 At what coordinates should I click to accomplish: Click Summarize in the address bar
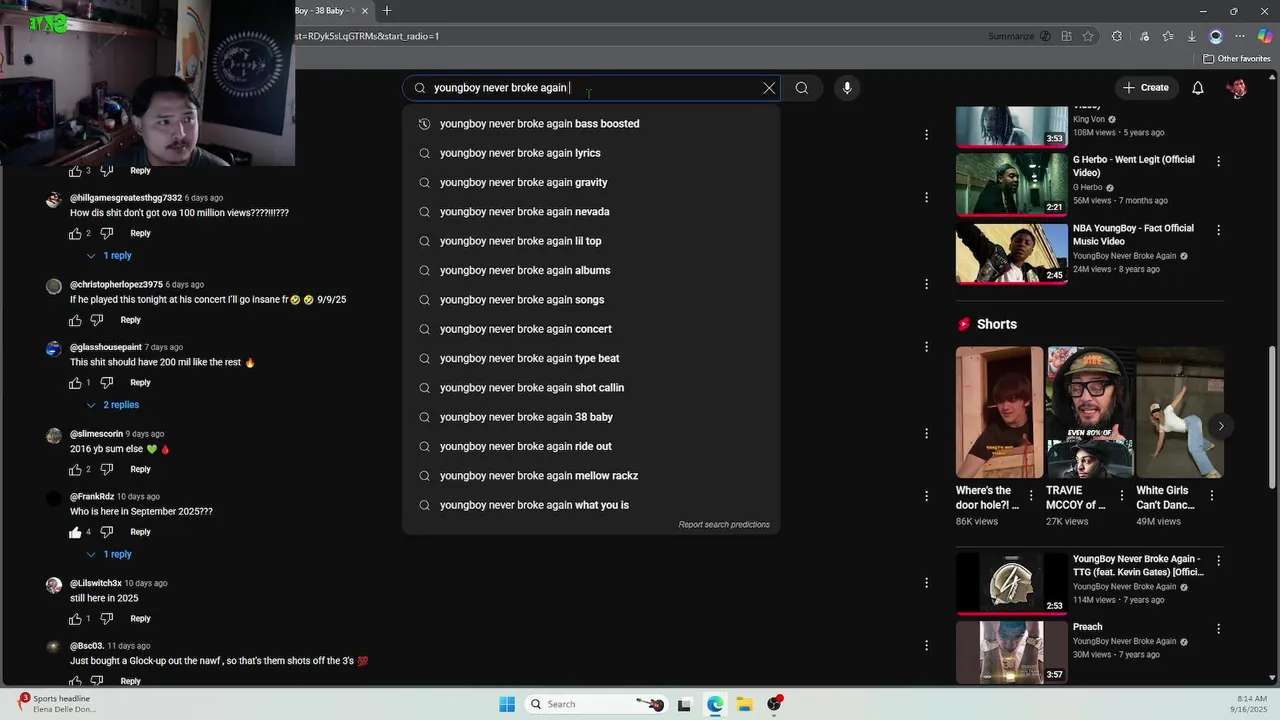(x=1019, y=36)
